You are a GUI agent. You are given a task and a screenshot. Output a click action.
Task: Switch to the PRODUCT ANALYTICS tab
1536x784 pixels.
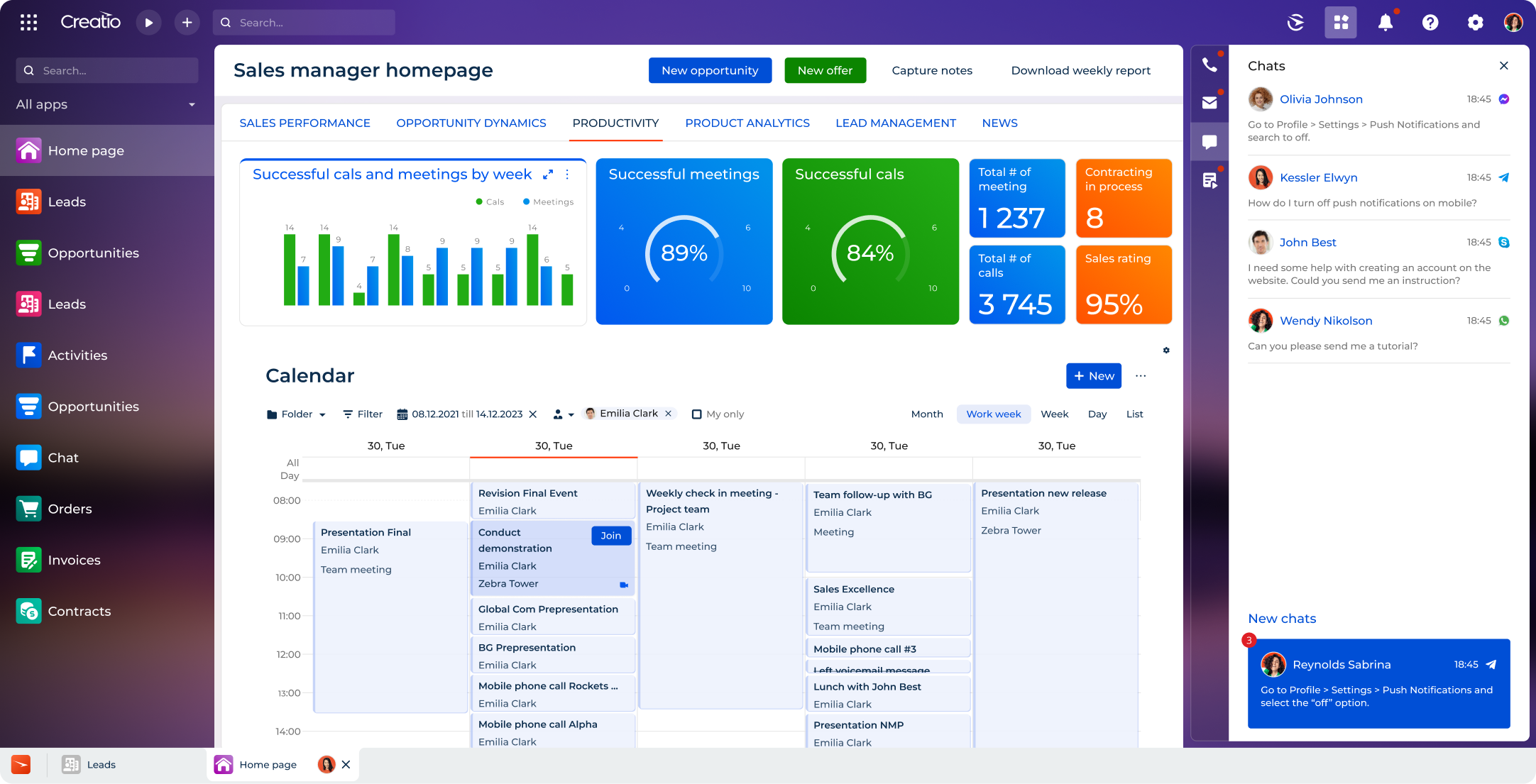coord(747,123)
